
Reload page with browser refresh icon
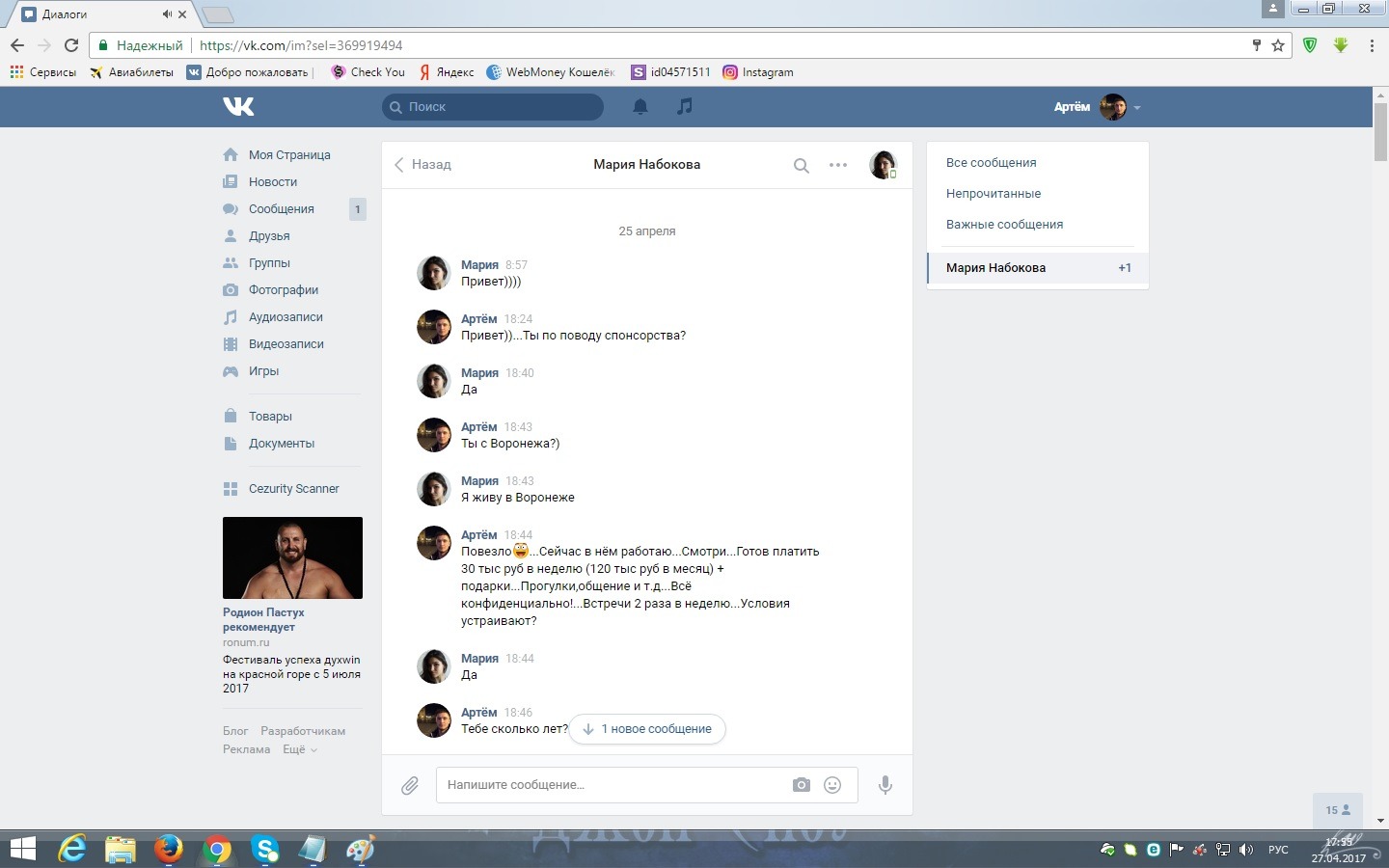coord(71,45)
